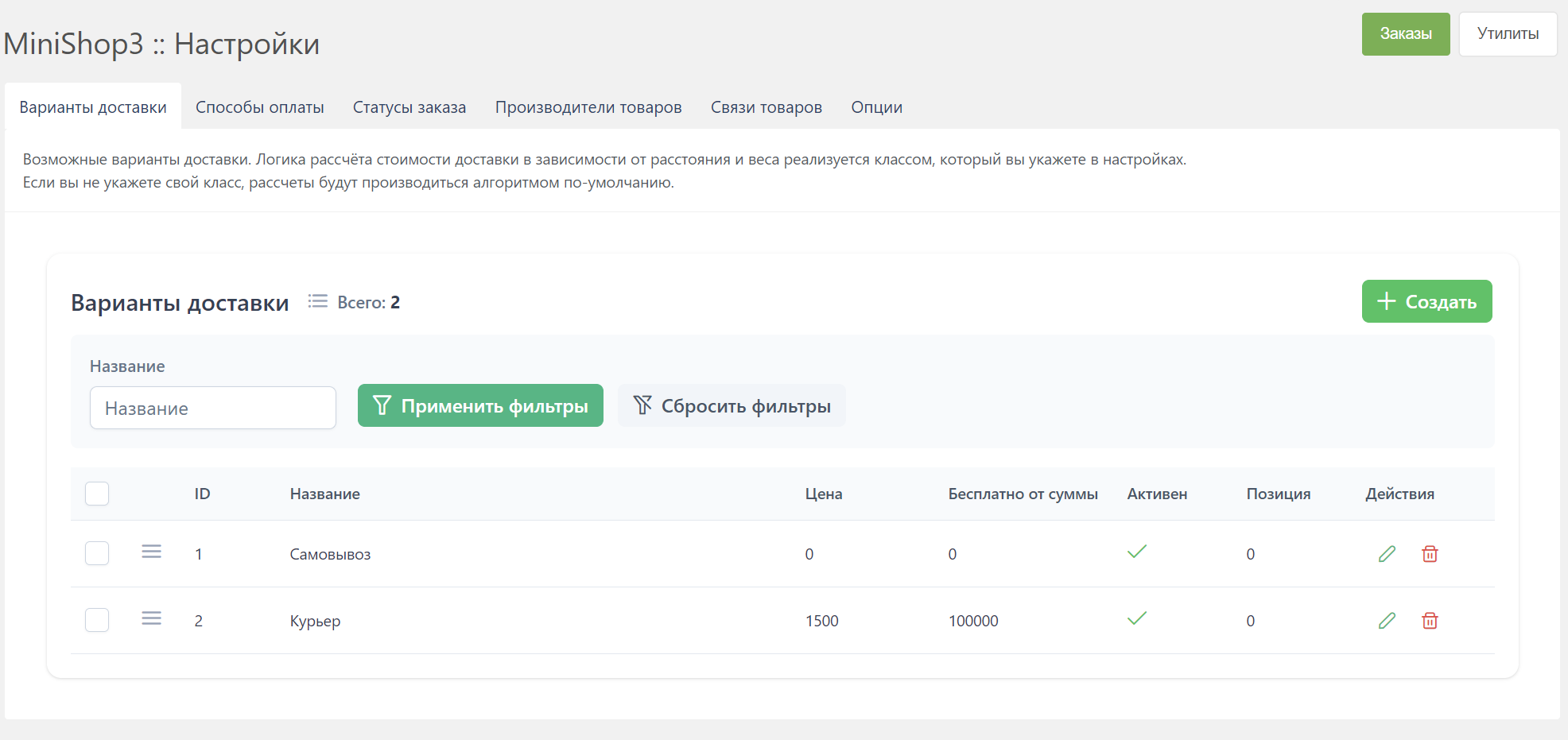
Task: Select the Самовывоз row checkbox
Action: tap(97, 553)
